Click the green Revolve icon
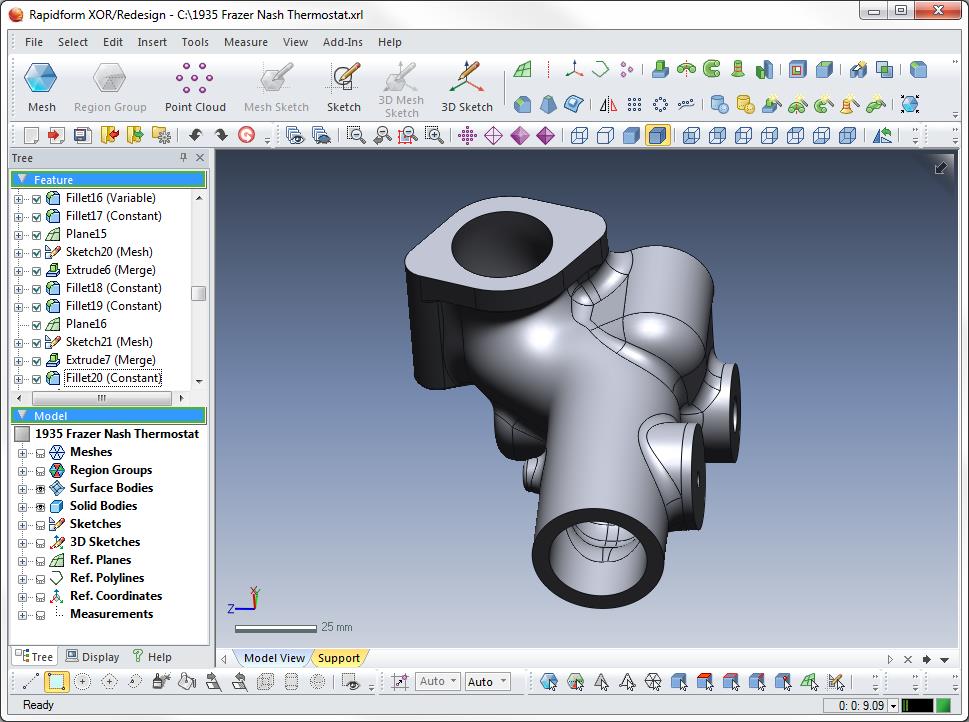Viewport: 969px width, 722px height. (x=686, y=69)
